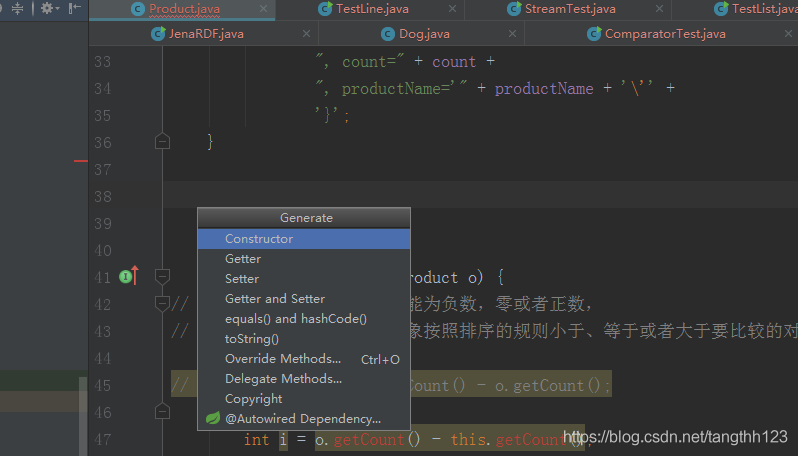This screenshot has width=798, height=456.
Task: Click the red error stripe mark near line 36
Action: pos(81,161)
